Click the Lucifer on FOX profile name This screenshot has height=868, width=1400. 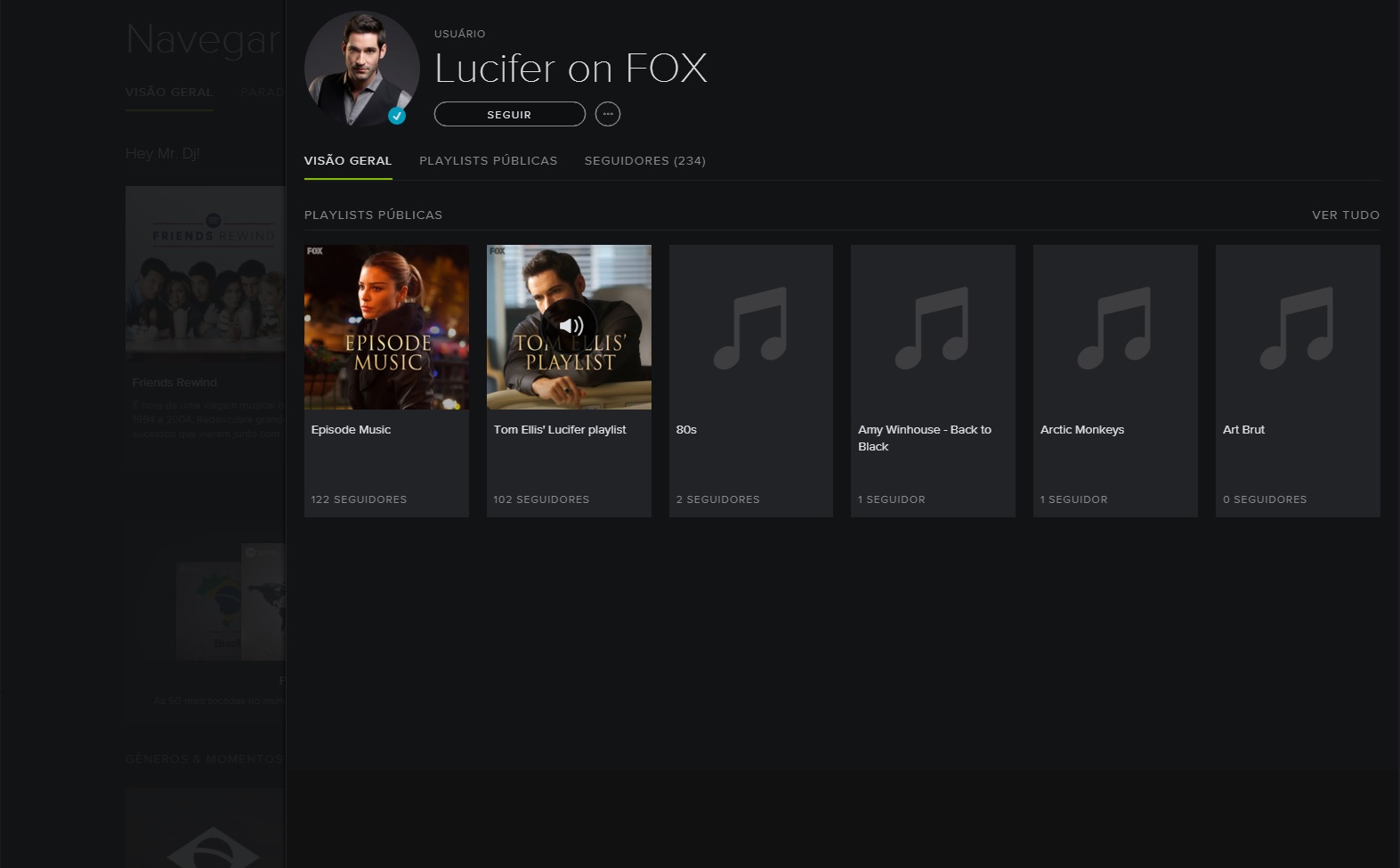[571, 69]
